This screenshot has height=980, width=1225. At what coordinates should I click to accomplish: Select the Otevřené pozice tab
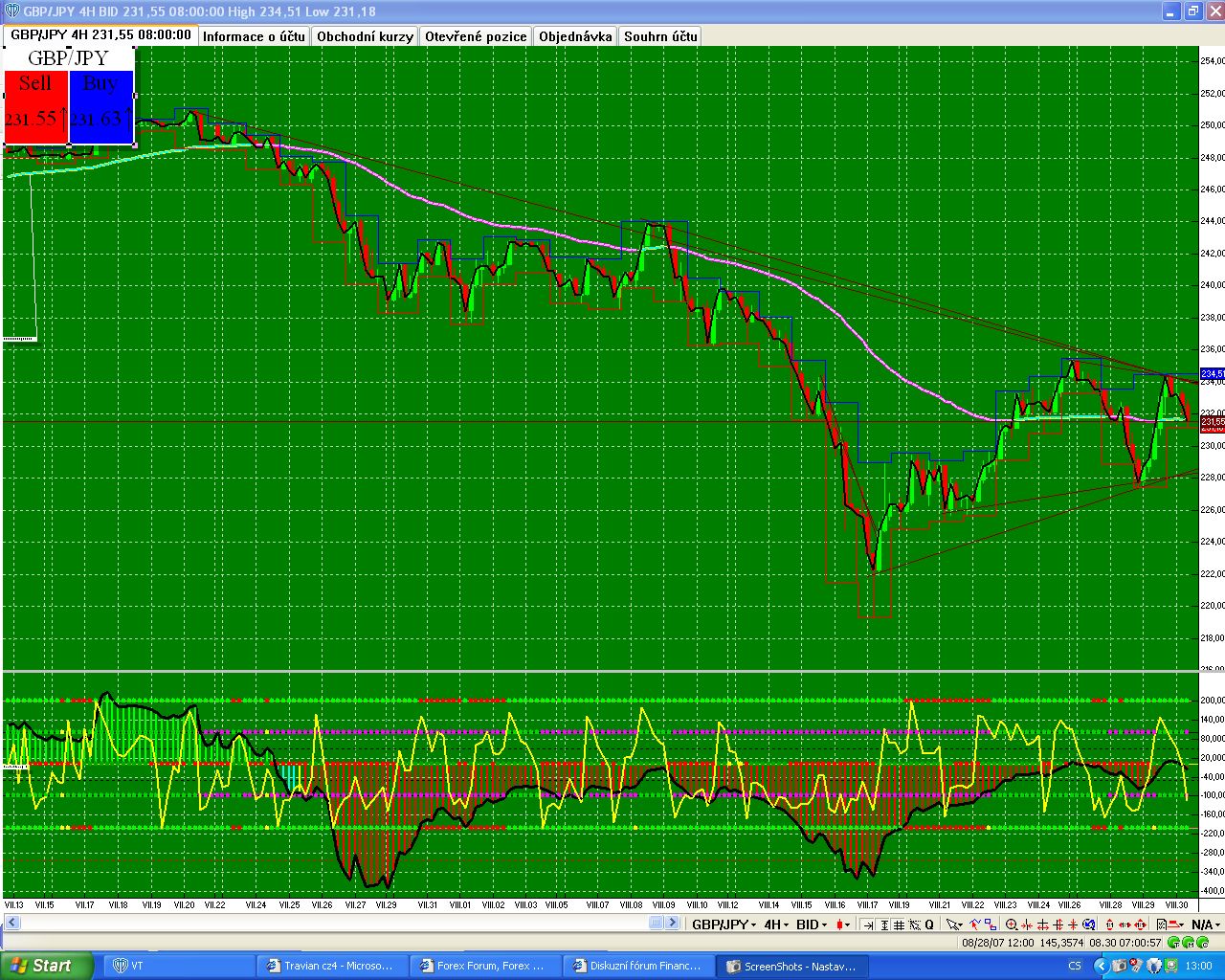pyautogui.click(x=476, y=36)
